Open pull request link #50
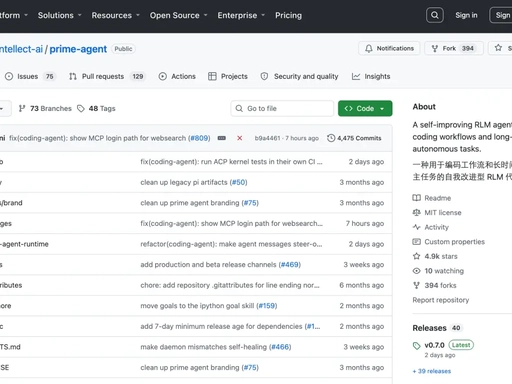The width and height of the screenshot is (512, 384). (238, 182)
